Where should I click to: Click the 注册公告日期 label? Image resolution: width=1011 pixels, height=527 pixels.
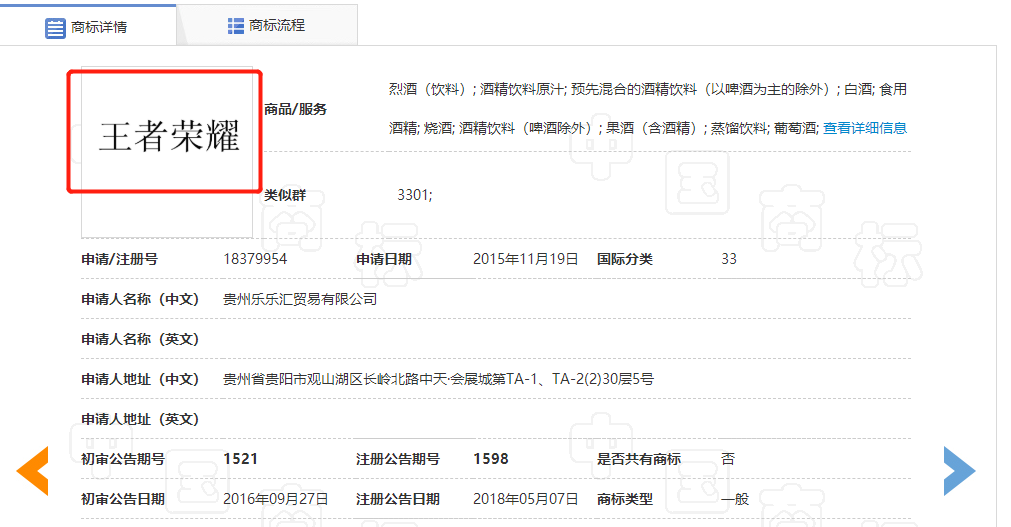398,499
